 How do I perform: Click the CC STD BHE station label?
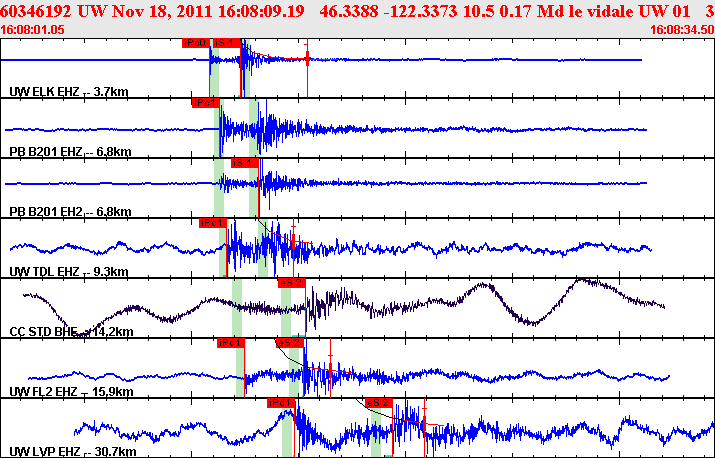tap(72, 332)
